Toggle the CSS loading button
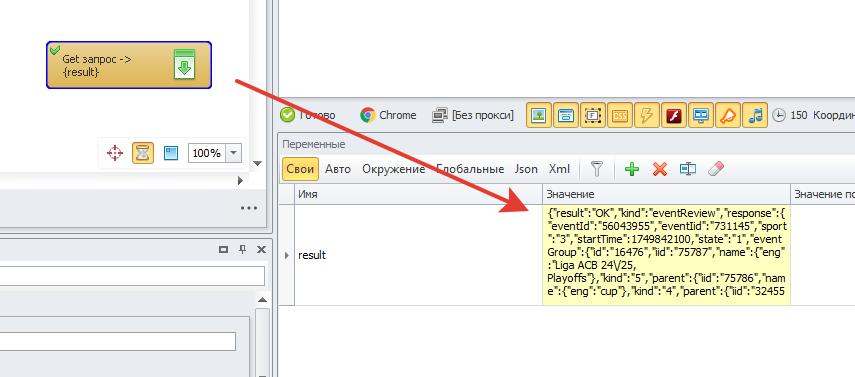This screenshot has width=855, height=377. (620, 115)
